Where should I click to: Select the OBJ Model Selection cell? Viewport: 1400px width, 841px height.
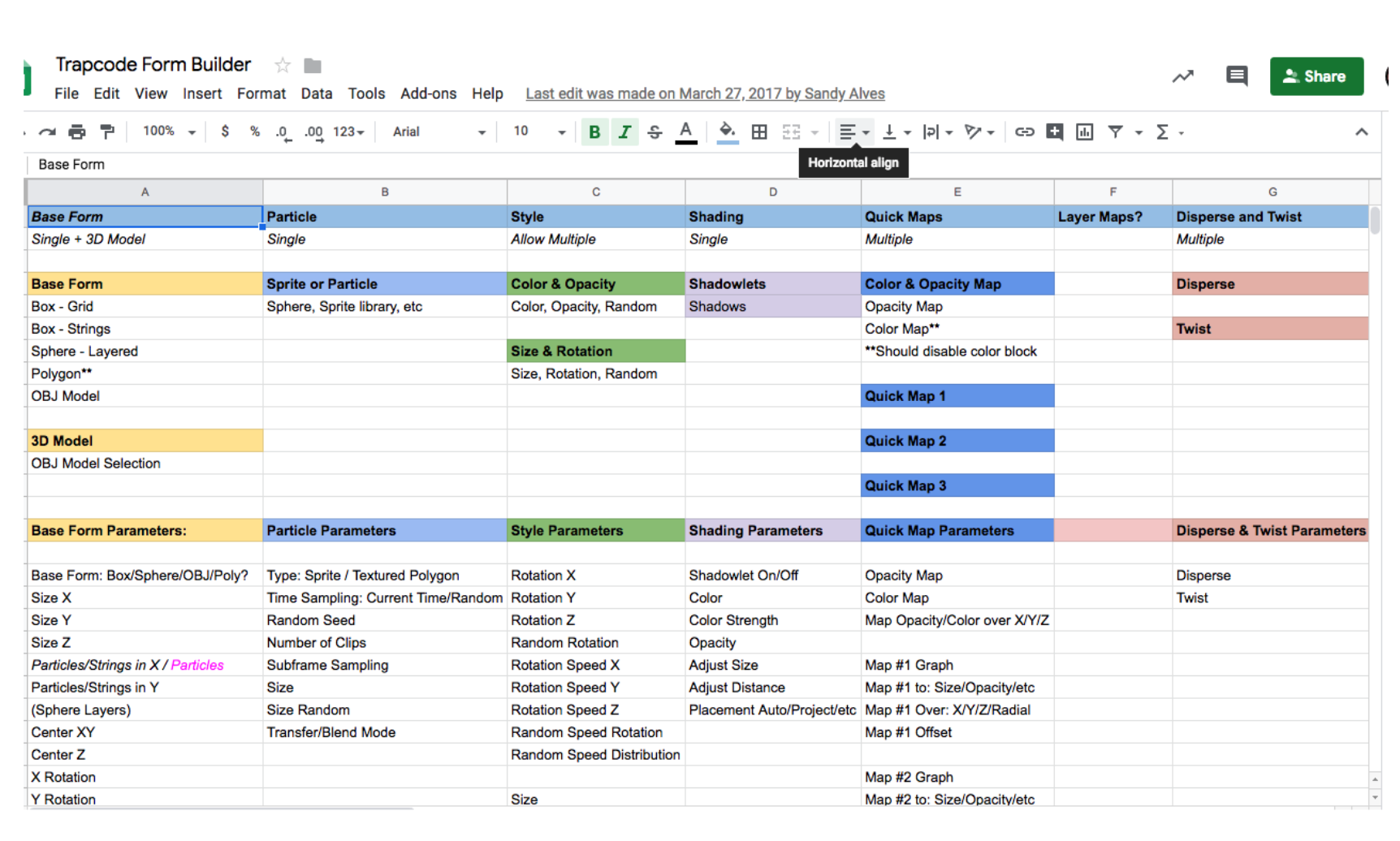(145, 464)
